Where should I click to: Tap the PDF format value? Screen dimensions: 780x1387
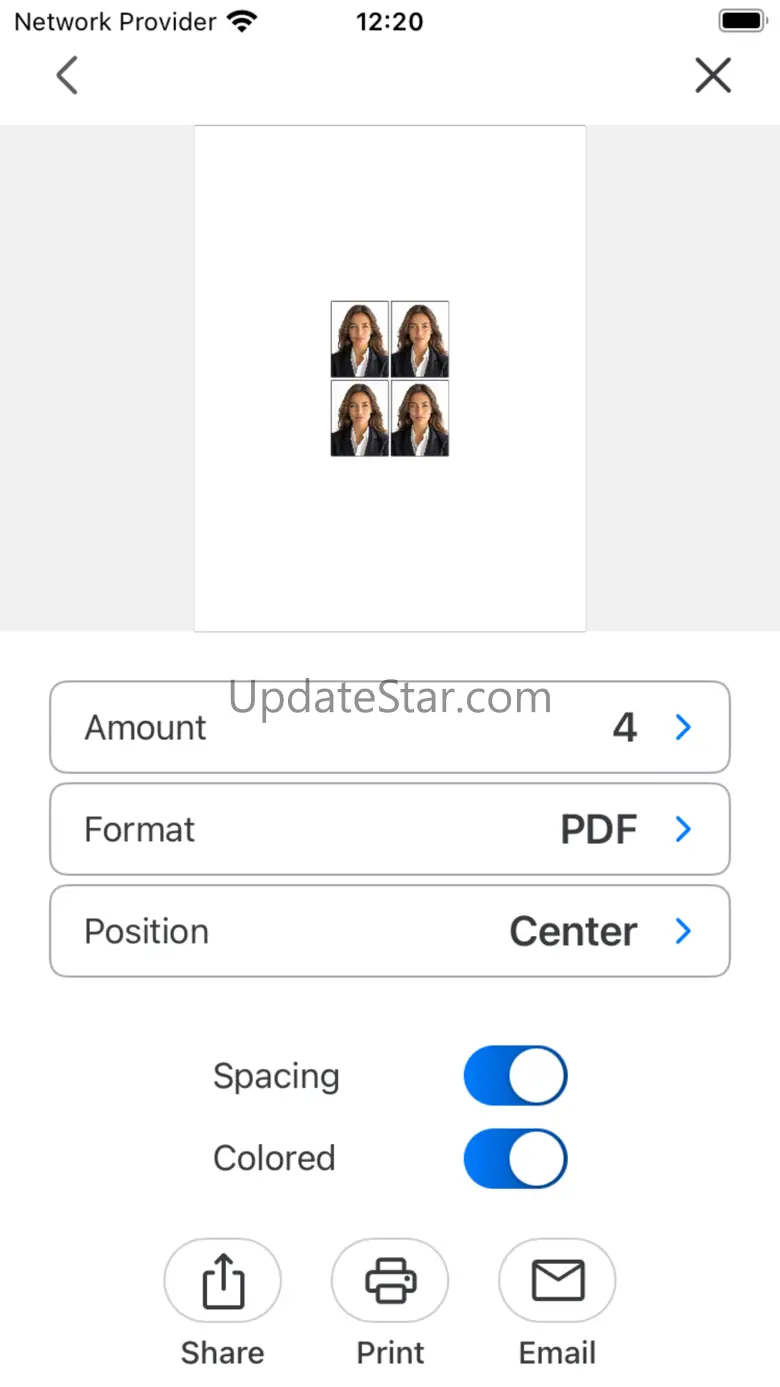(x=599, y=829)
